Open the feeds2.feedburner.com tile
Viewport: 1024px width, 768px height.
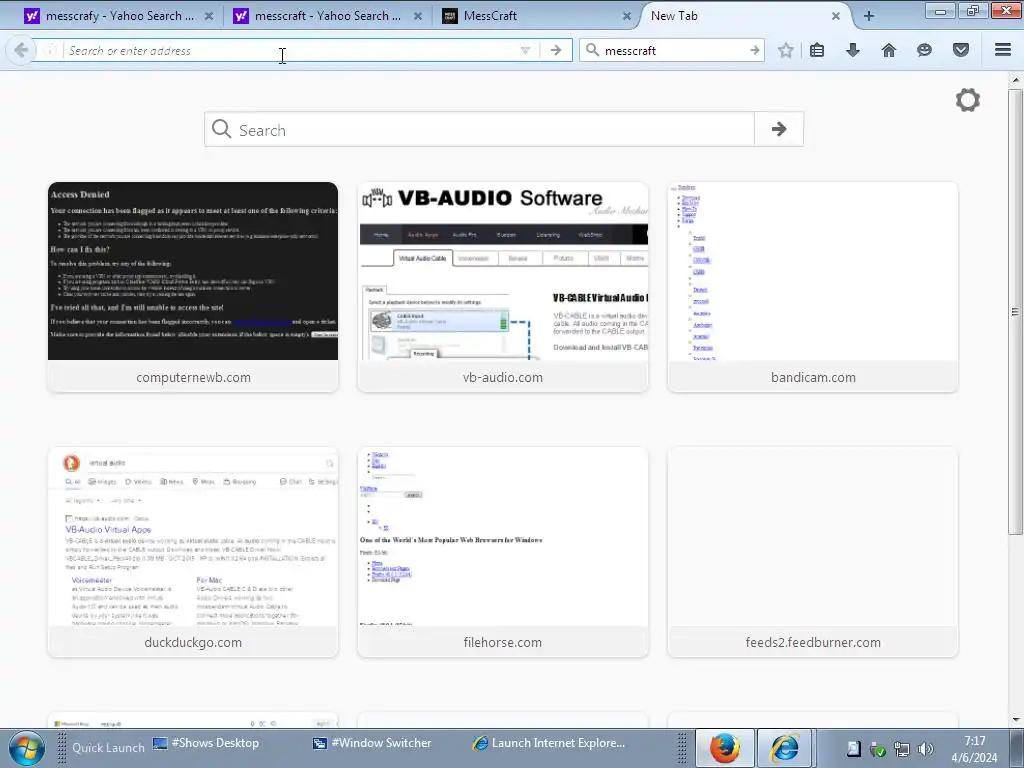coord(813,552)
